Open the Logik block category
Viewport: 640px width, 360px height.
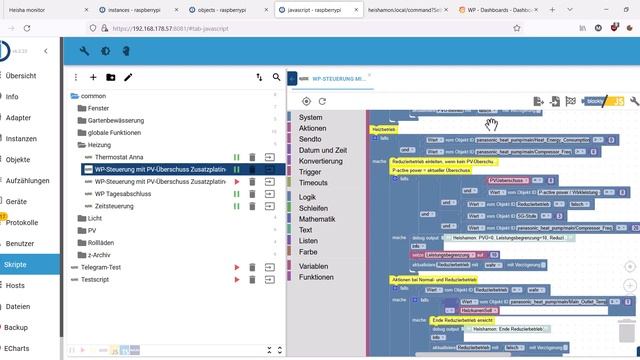pos(307,197)
